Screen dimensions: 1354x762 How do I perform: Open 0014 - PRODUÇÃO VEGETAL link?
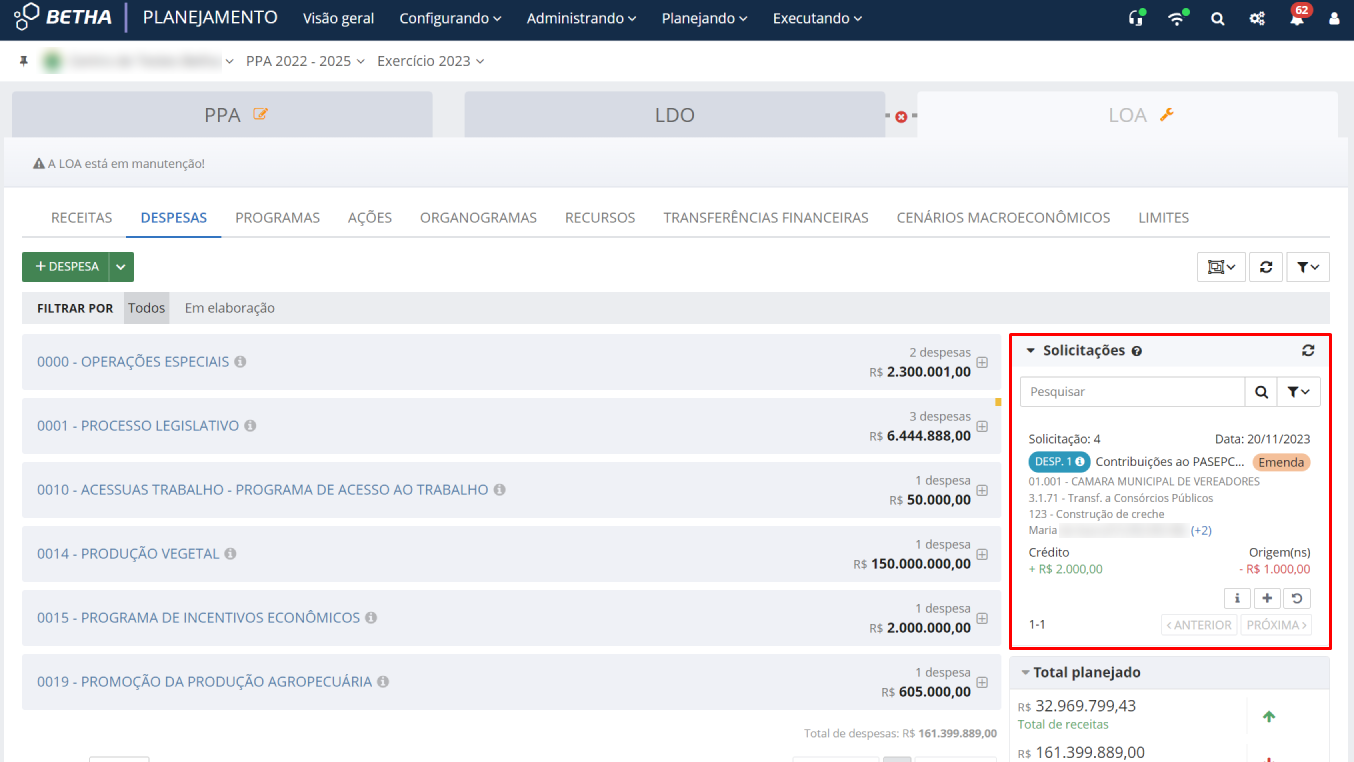point(128,554)
